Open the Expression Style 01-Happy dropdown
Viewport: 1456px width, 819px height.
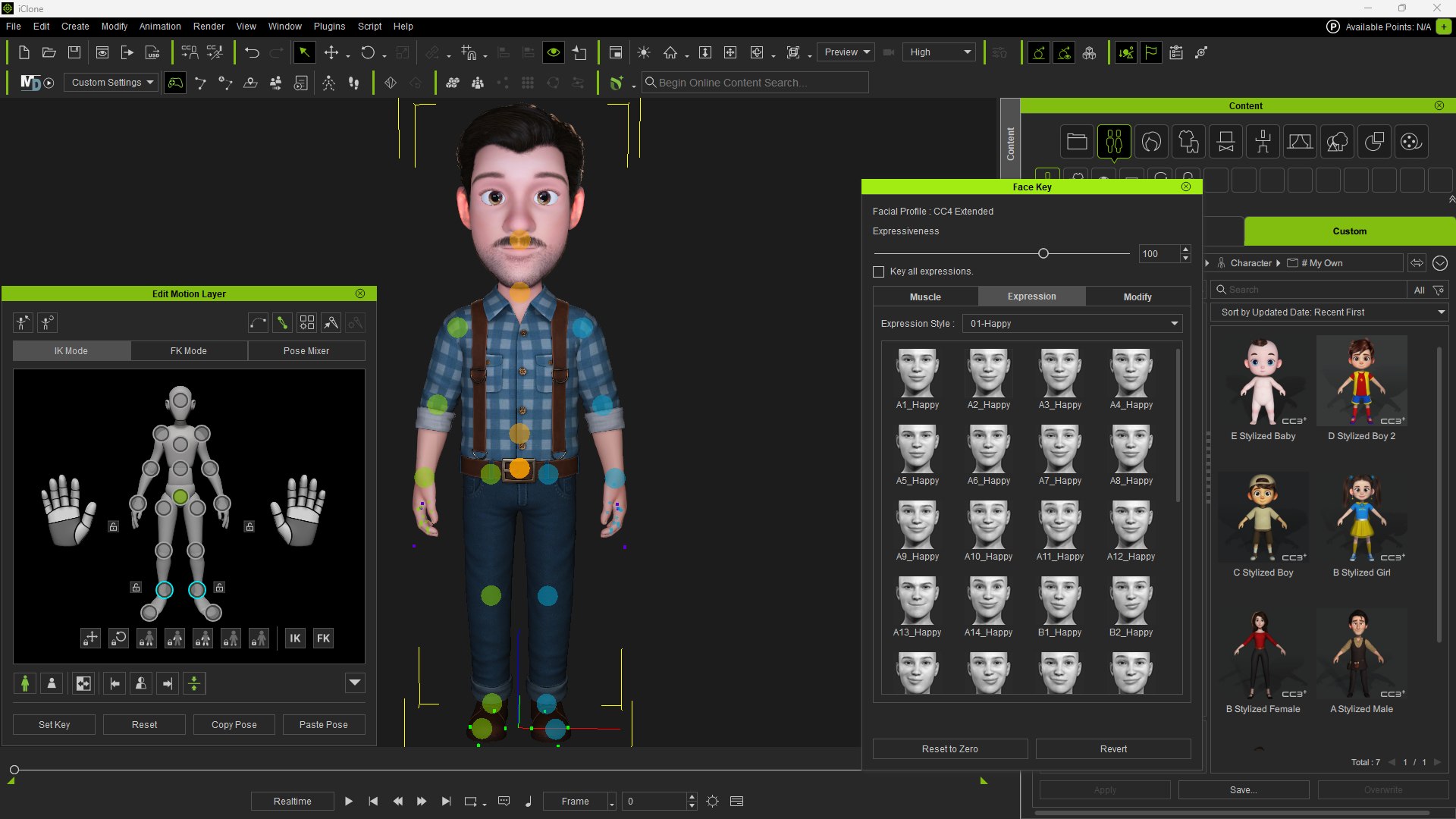1072,324
